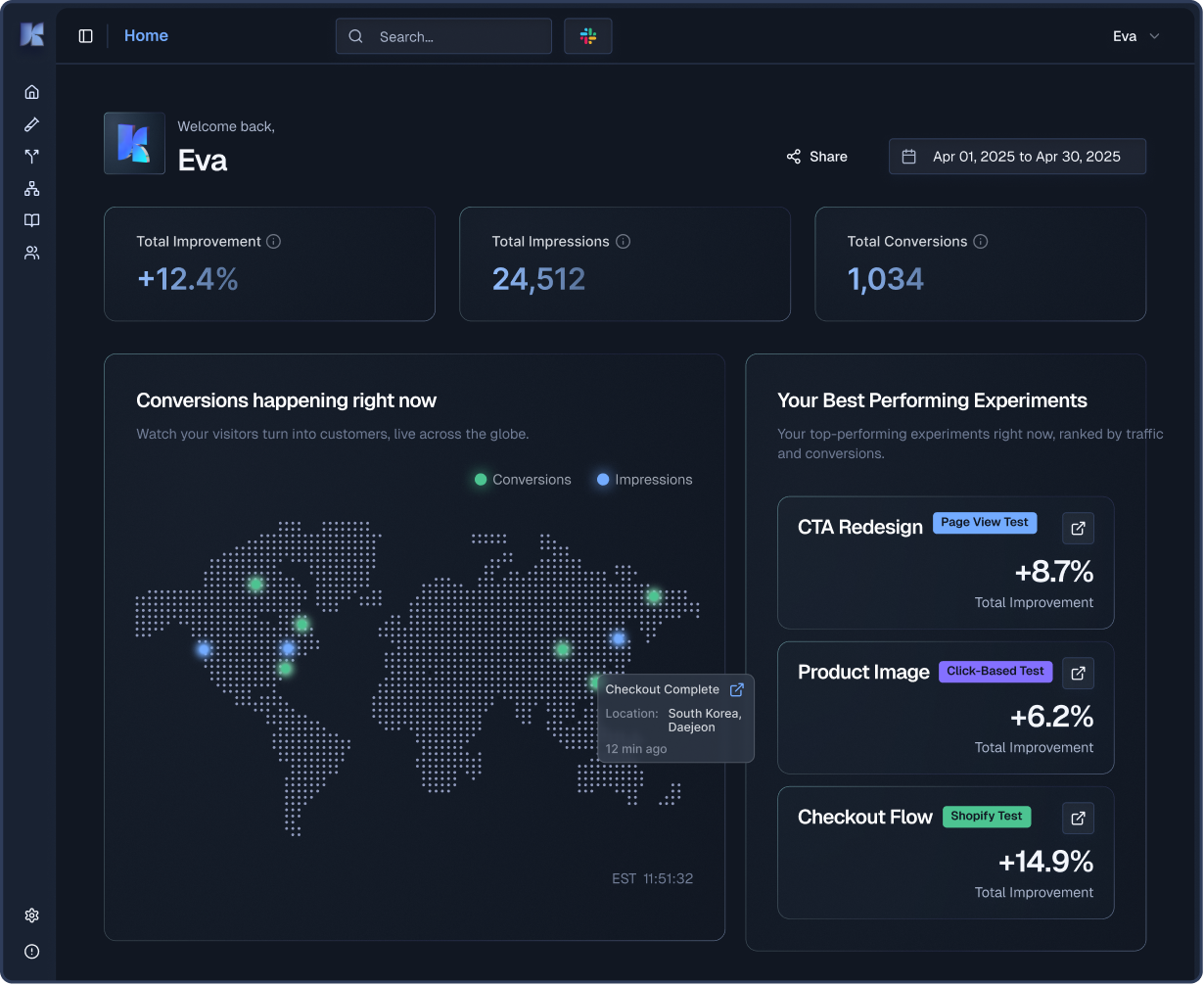1204x985 pixels.
Task: Select Home in the top navigation
Action: click(146, 35)
